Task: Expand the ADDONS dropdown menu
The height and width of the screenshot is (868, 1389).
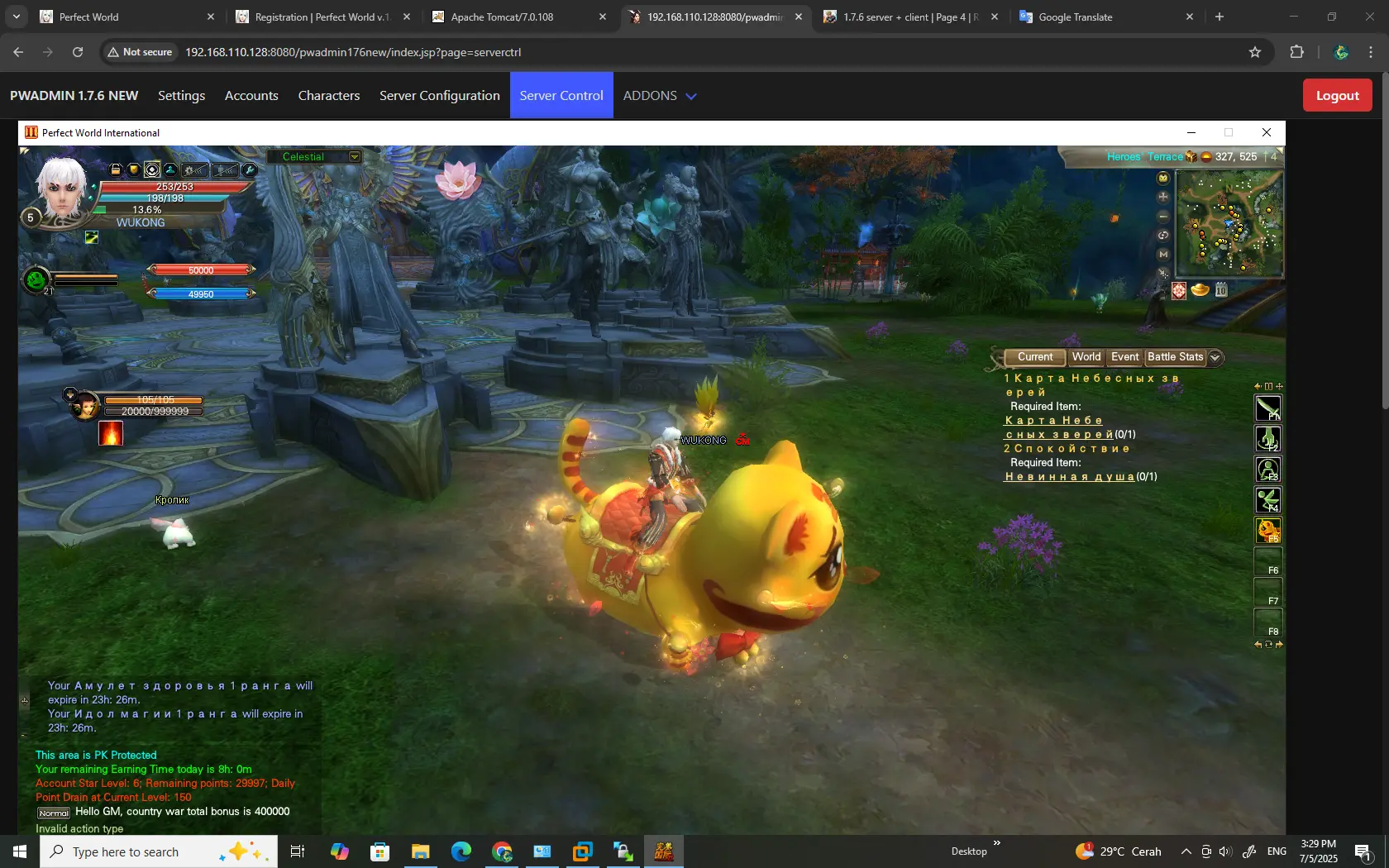Action: [x=660, y=96]
